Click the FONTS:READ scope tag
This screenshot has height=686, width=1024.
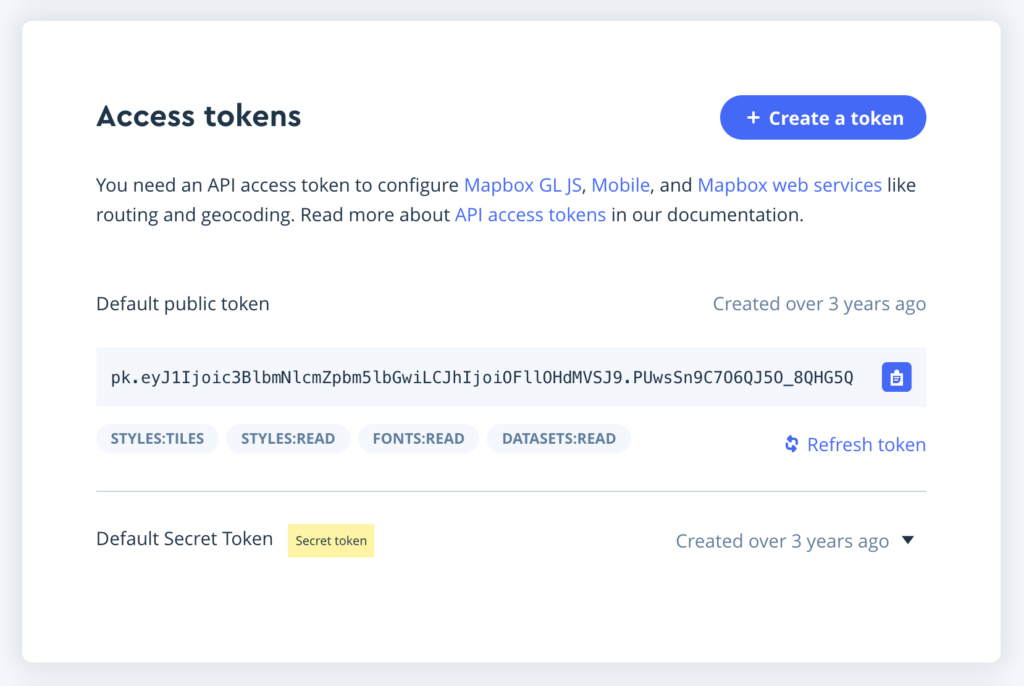pos(419,438)
